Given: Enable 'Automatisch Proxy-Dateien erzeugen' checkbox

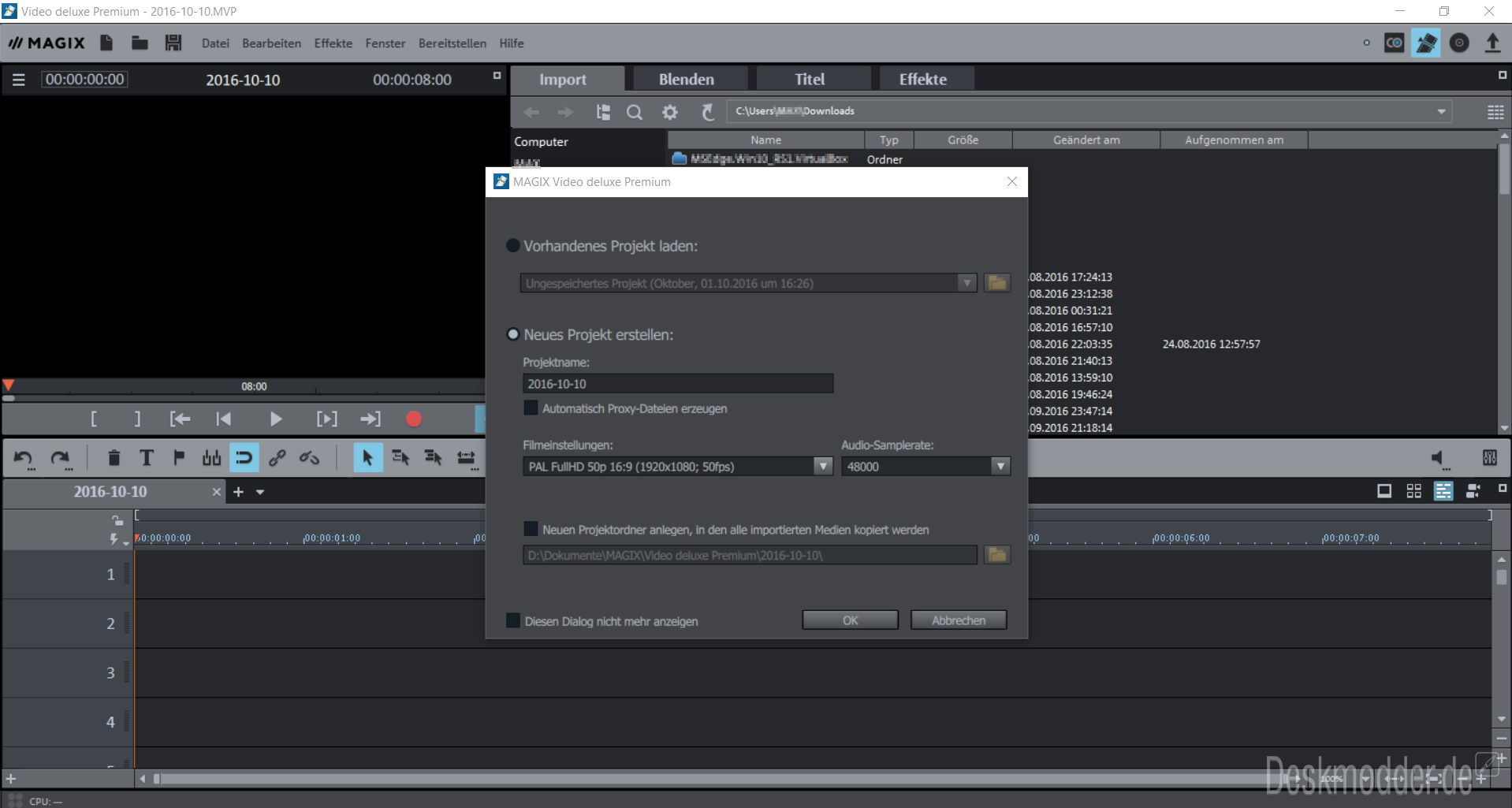Looking at the screenshot, I should pos(531,408).
